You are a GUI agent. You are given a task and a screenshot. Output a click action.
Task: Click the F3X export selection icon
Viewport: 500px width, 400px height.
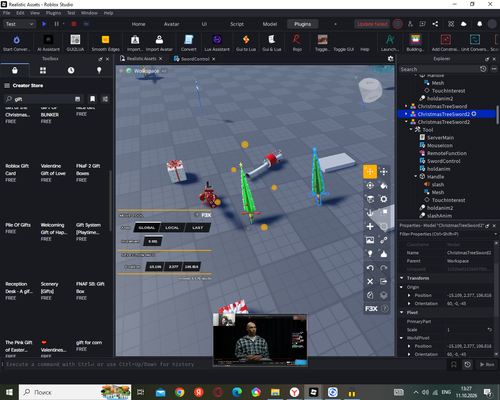[x=384, y=281]
